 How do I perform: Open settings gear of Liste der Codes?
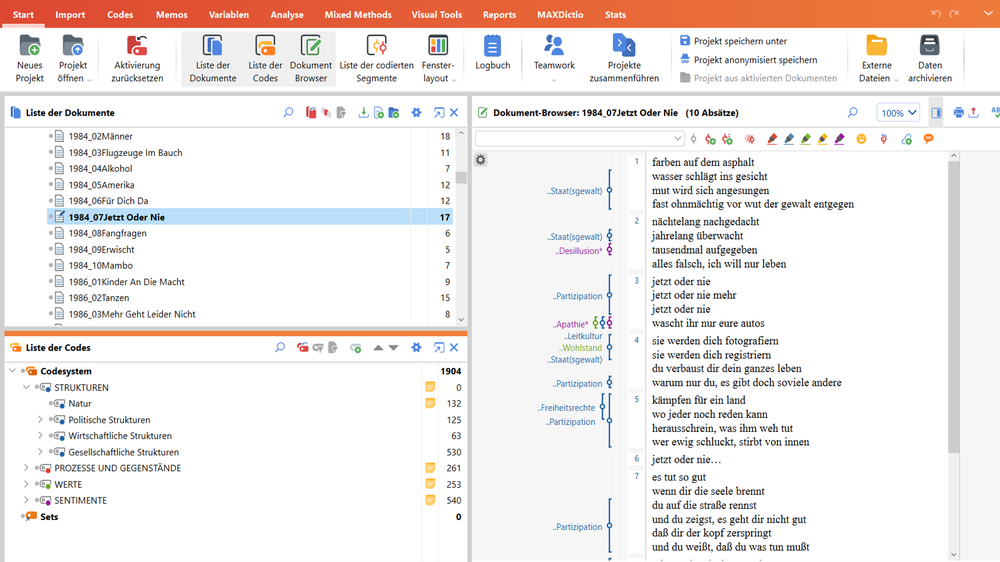coord(416,348)
